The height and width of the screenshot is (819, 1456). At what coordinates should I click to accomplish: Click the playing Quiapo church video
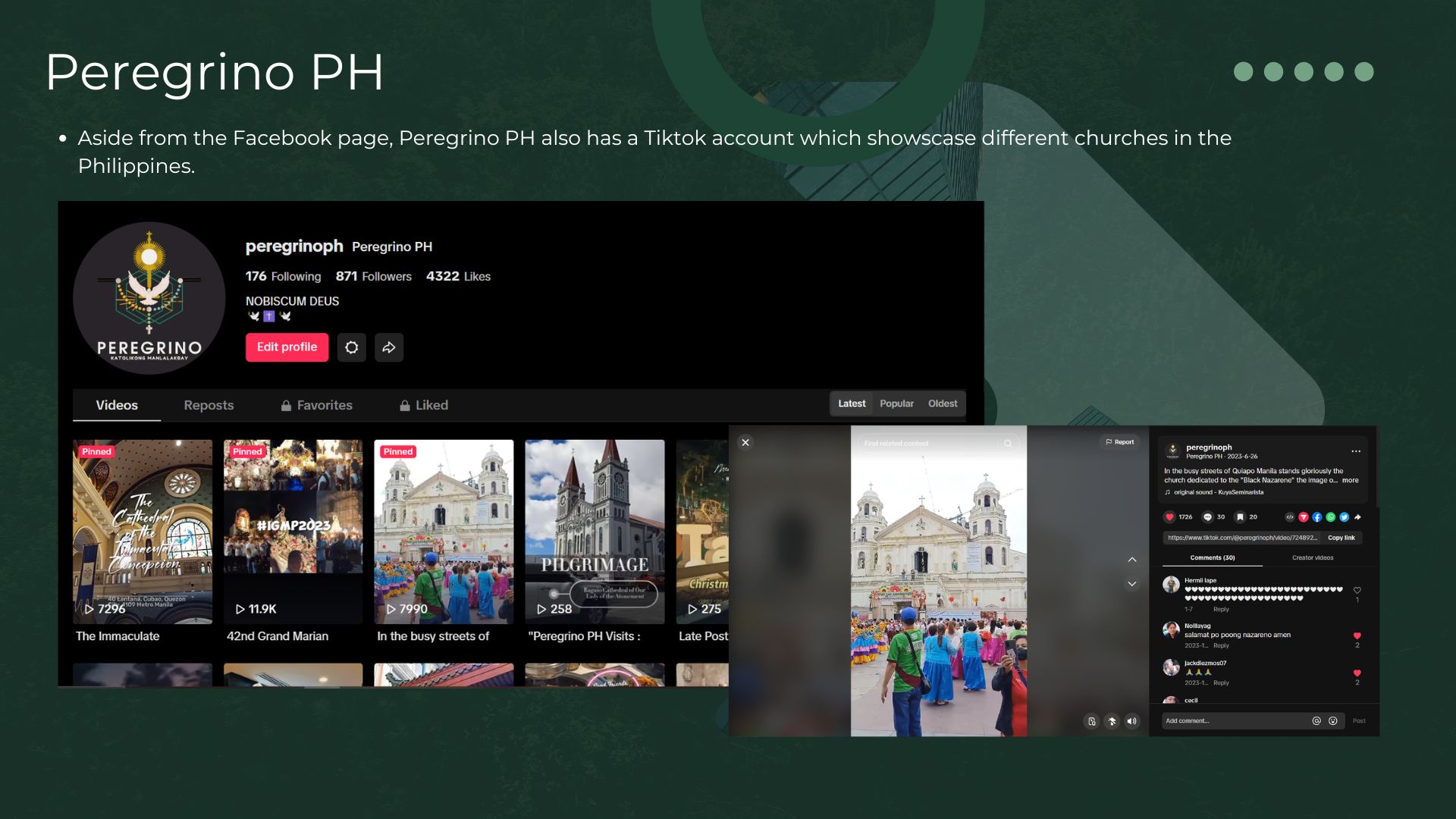[x=939, y=581]
